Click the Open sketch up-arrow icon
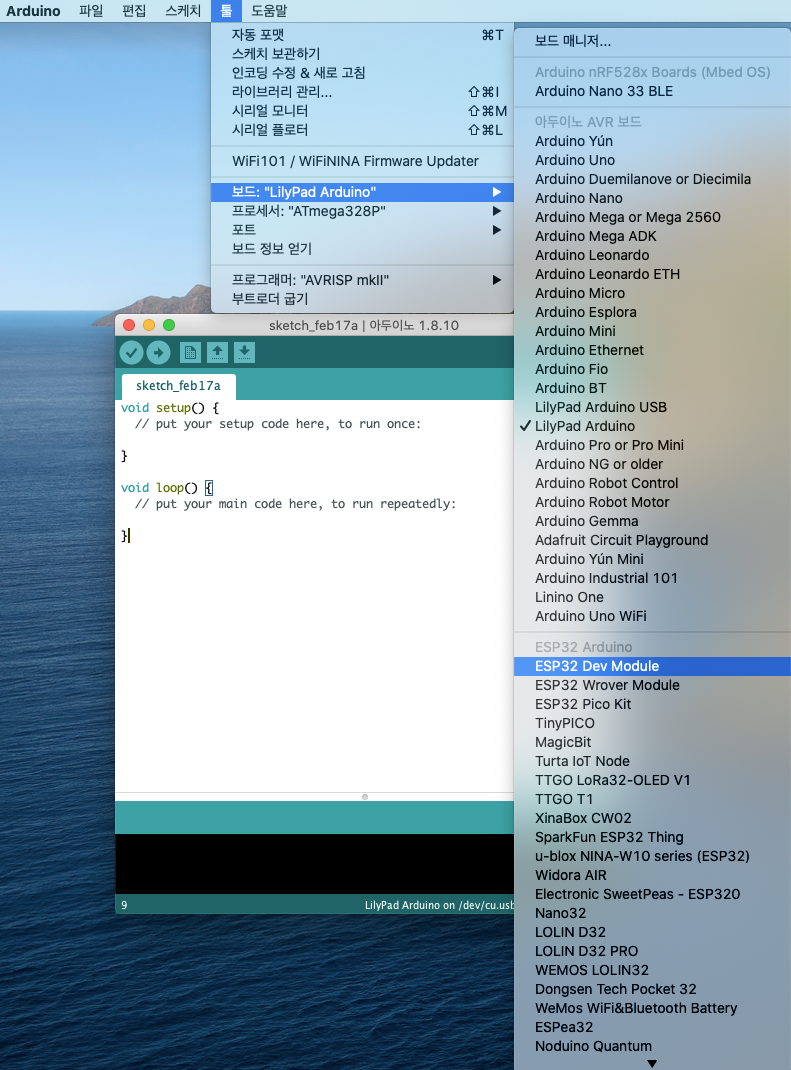 click(217, 353)
